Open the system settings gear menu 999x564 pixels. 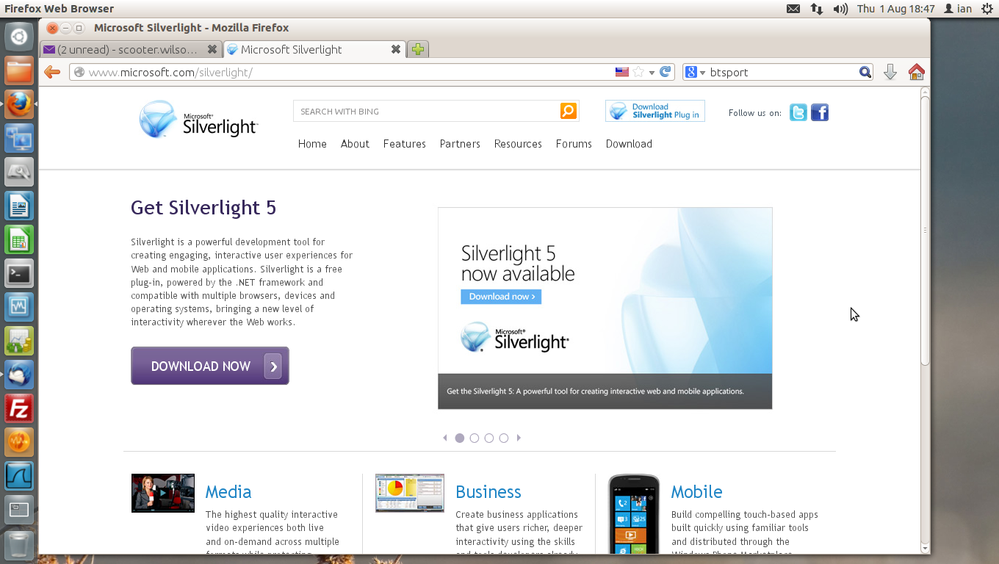[987, 8]
